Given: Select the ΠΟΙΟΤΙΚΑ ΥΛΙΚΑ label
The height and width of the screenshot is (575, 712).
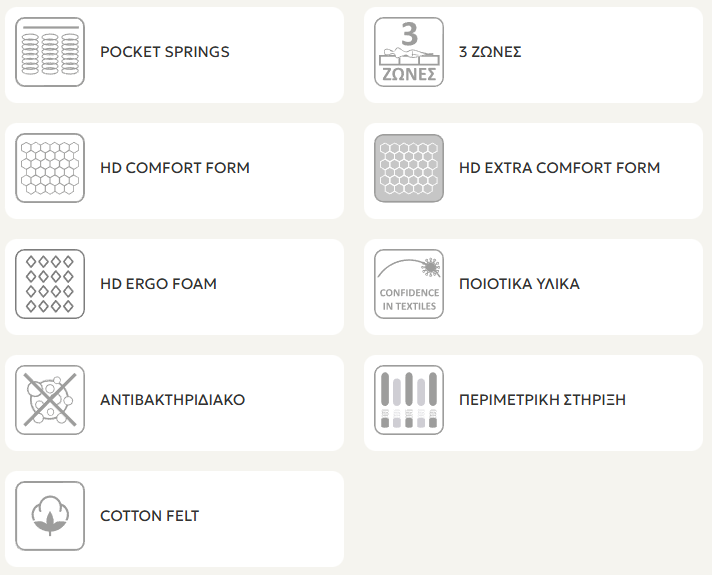Looking at the screenshot, I should pyautogui.click(x=519, y=284).
